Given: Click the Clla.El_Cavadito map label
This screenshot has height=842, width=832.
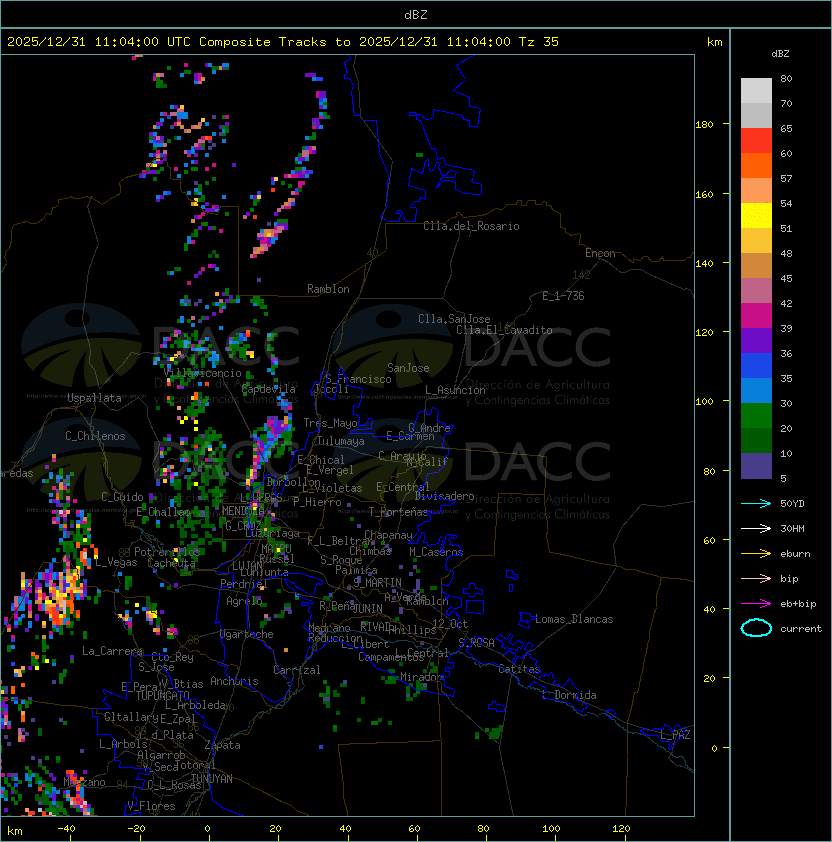Looking at the screenshot, I should coord(504,330).
